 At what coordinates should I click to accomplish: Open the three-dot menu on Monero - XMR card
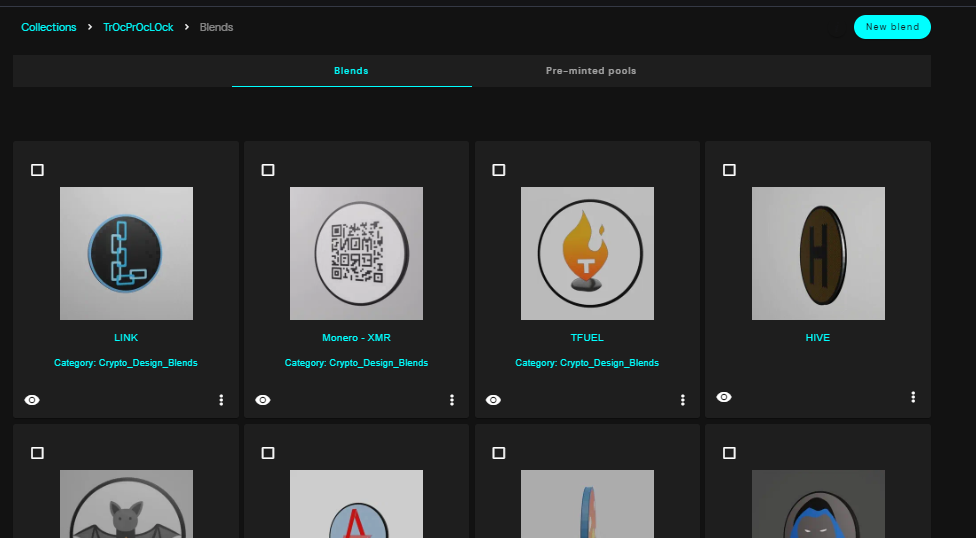(452, 400)
